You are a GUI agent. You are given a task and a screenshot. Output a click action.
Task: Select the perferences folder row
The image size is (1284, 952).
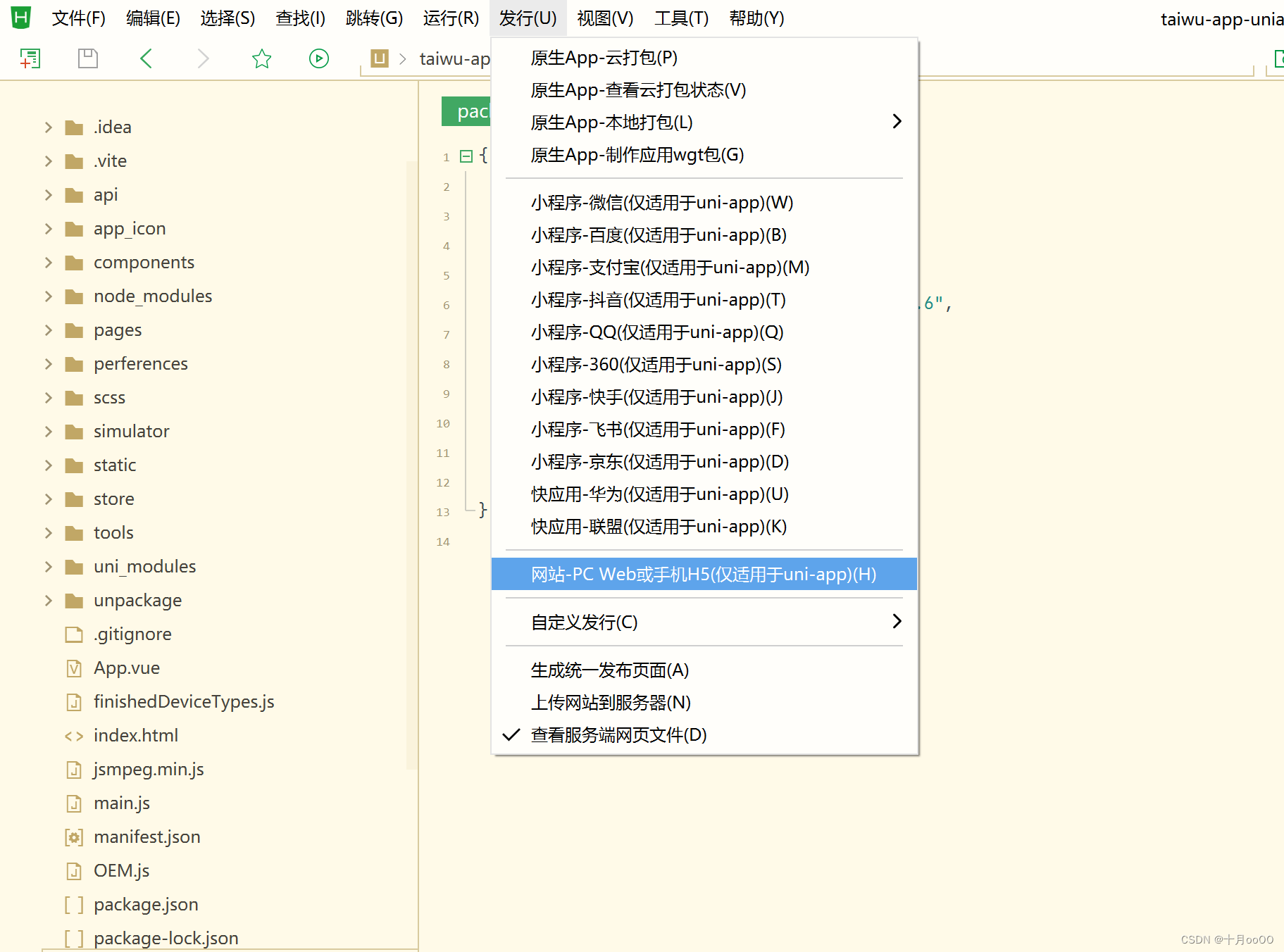(x=209, y=364)
